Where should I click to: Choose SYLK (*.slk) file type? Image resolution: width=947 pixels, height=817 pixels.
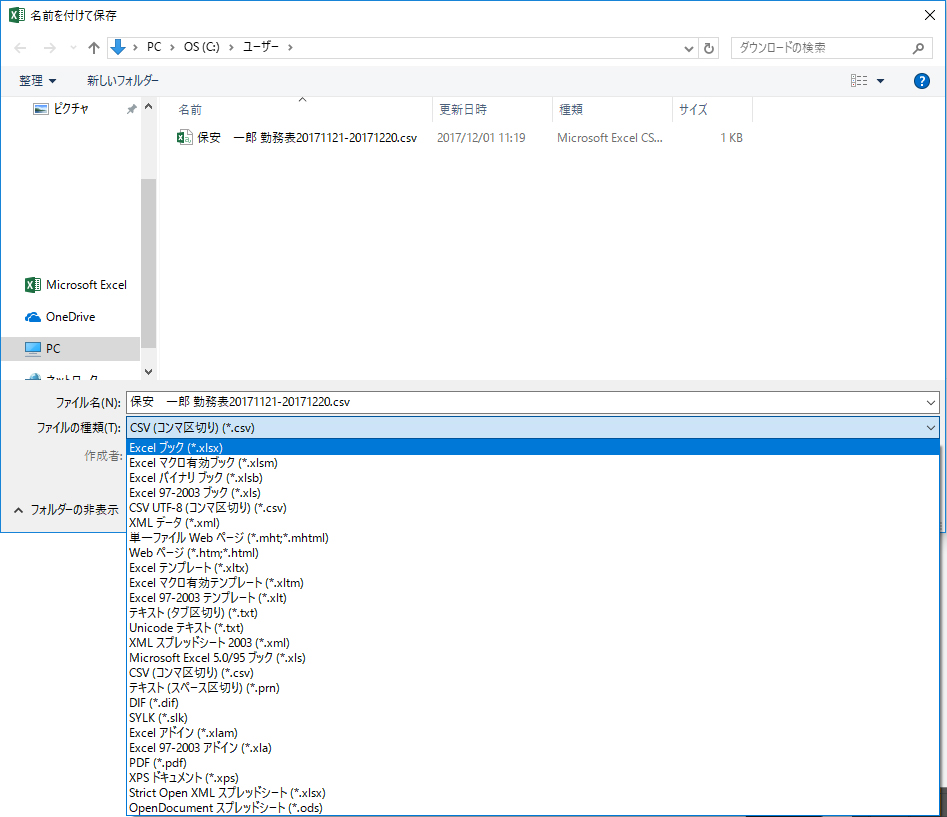point(533,718)
